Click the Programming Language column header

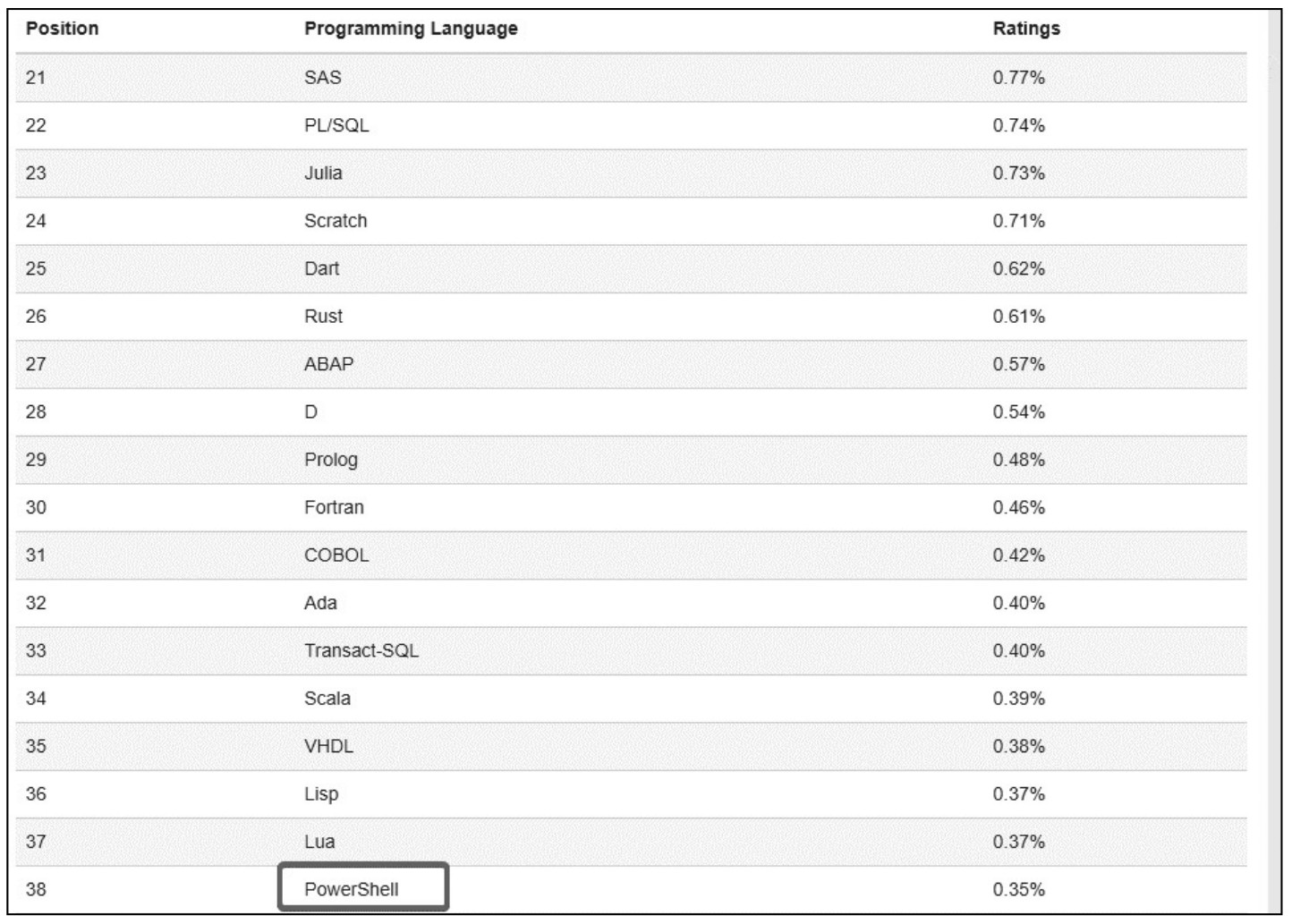point(411,29)
